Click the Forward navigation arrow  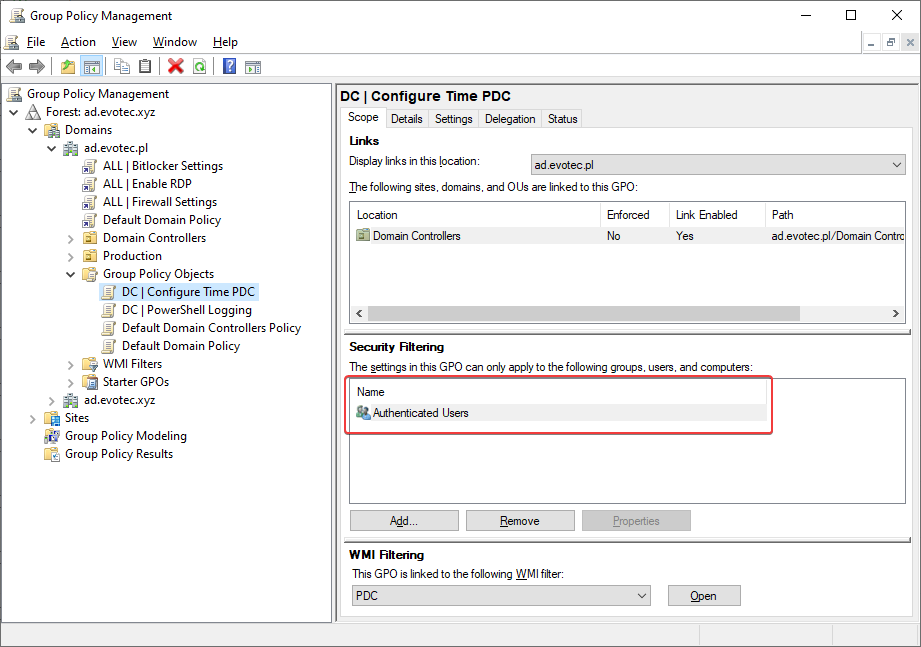coord(37,67)
